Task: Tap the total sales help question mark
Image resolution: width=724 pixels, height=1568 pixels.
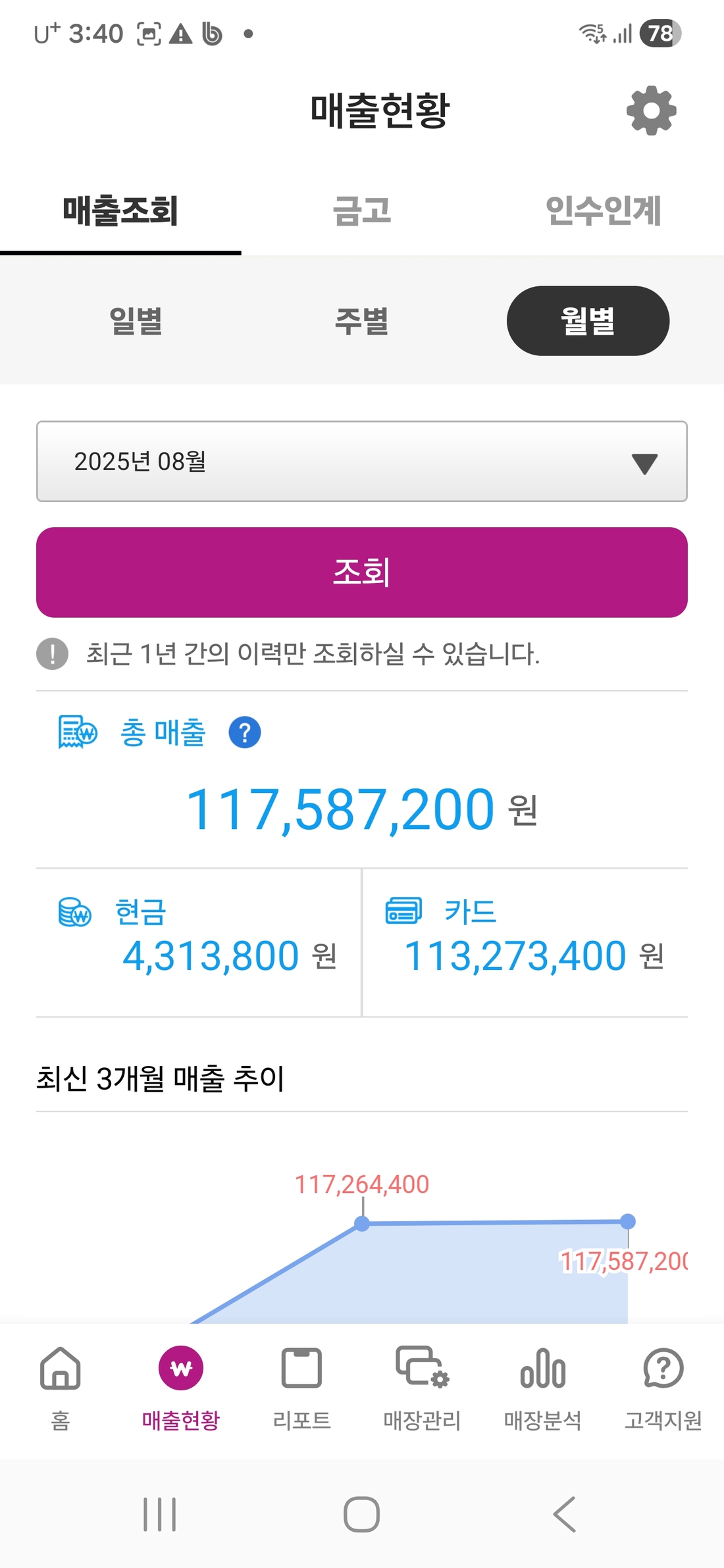Action: 245,732
